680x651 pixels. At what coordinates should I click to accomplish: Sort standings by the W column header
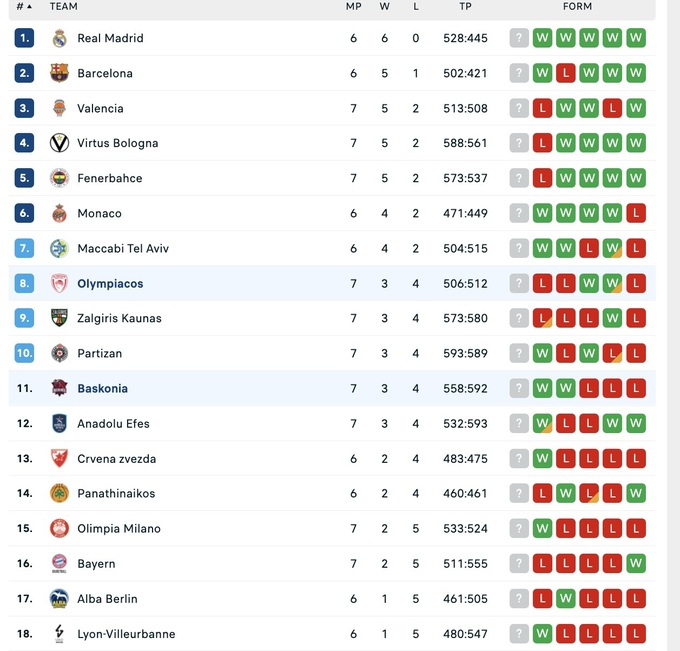(x=385, y=6)
